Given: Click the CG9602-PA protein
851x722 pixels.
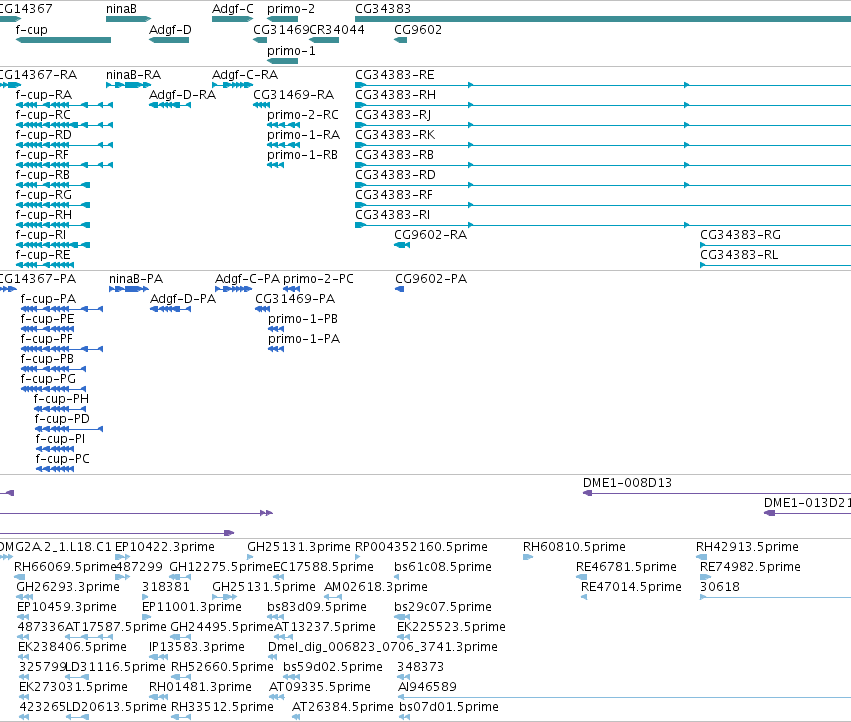Looking at the screenshot, I should [x=399, y=289].
